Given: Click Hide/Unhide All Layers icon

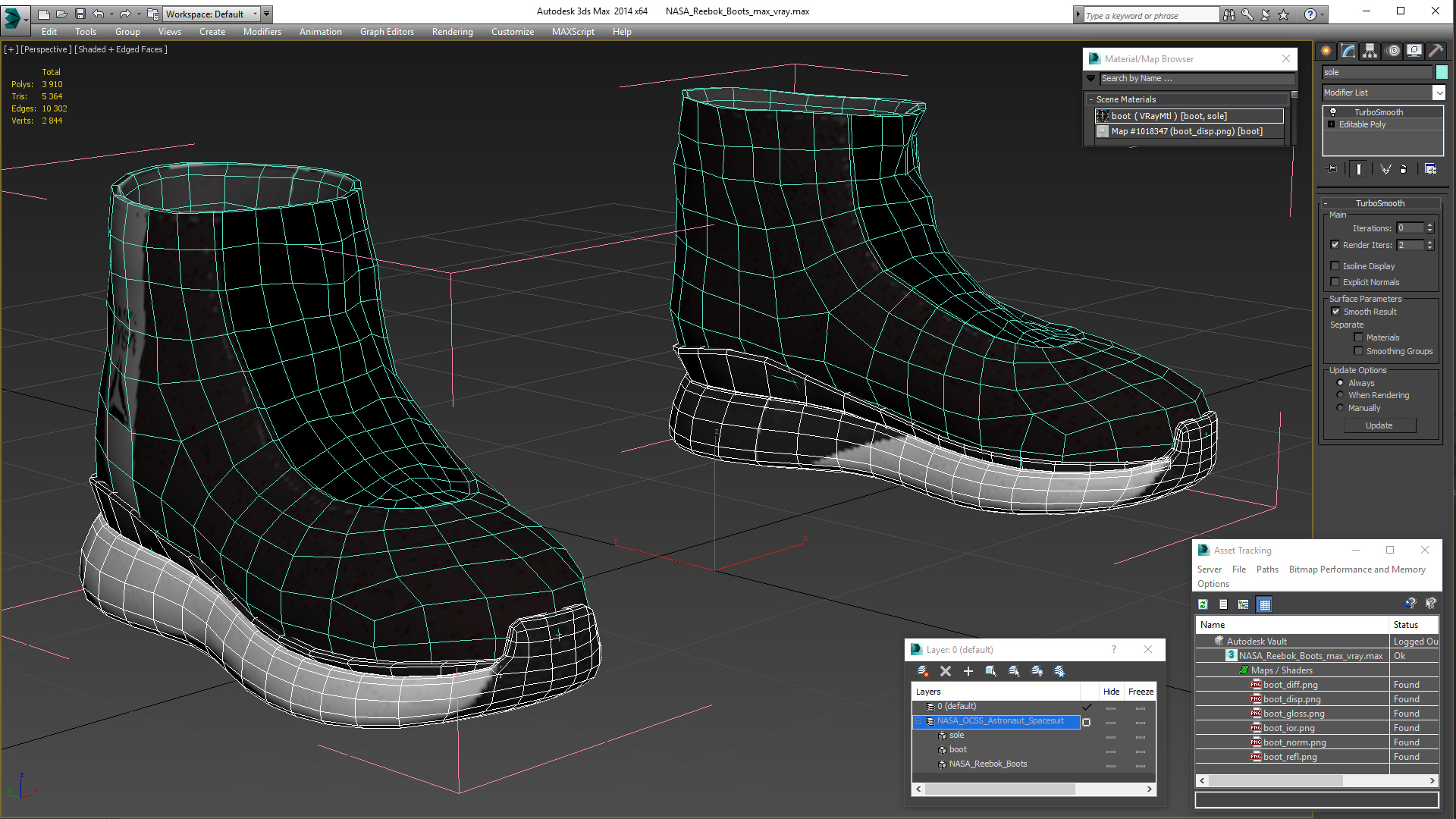Looking at the screenshot, I should click(x=1037, y=671).
